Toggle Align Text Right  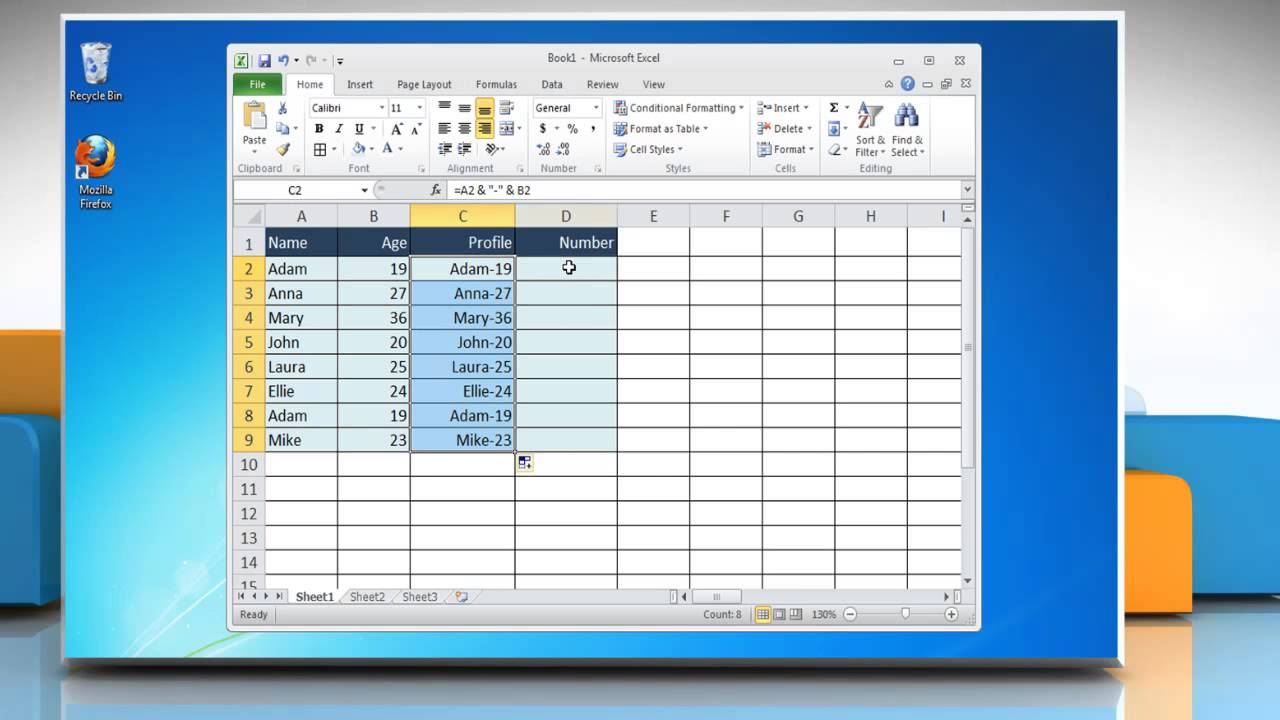click(x=485, y=129)
